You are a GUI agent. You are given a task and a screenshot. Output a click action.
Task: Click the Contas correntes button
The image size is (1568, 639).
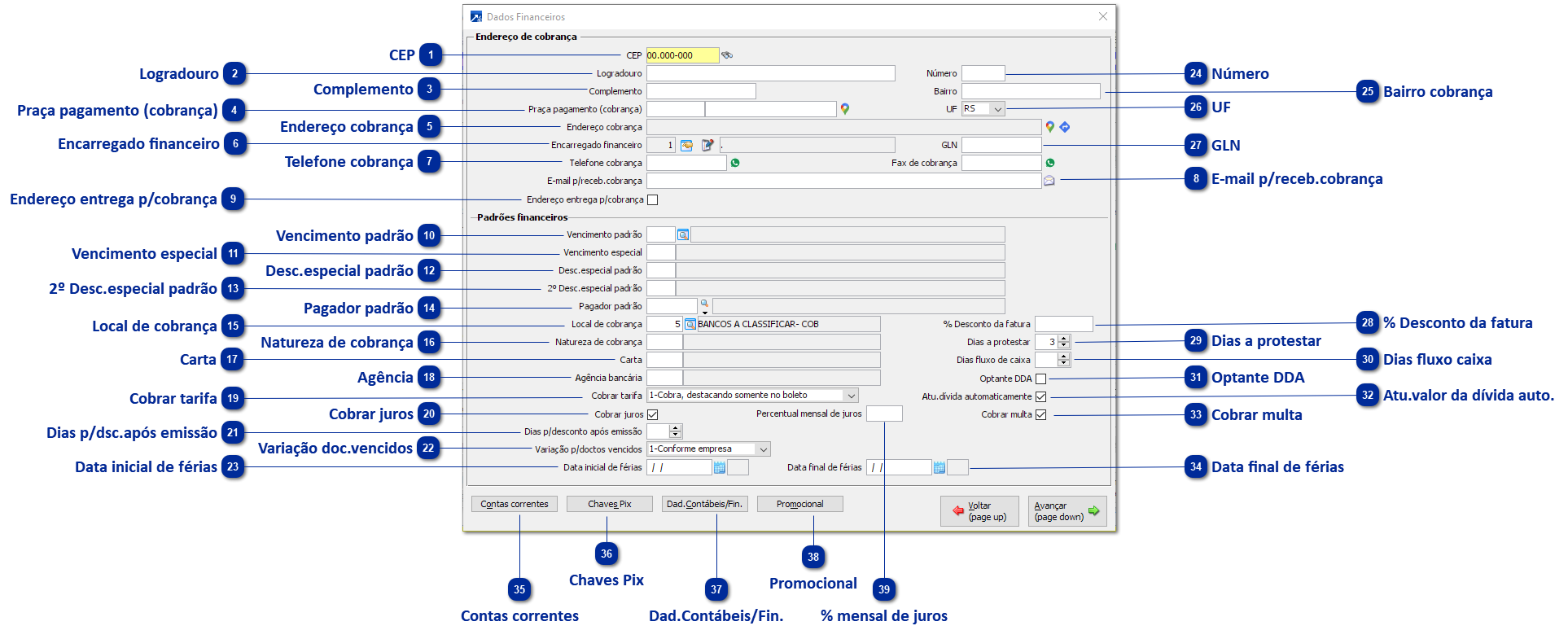point(515,504)
